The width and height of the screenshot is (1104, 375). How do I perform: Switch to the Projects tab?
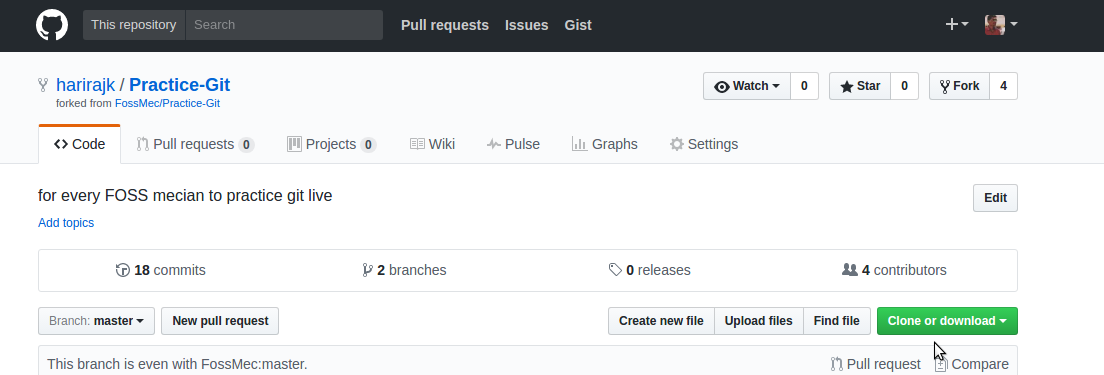point(332,144)
